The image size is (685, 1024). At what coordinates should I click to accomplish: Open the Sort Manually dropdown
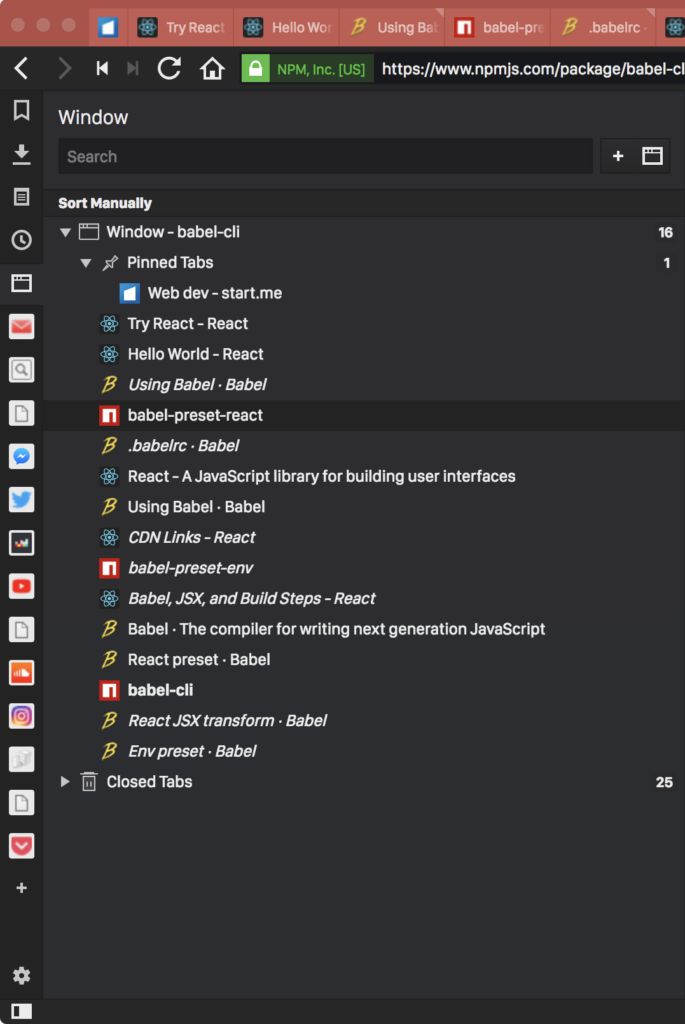pos(105,203)
